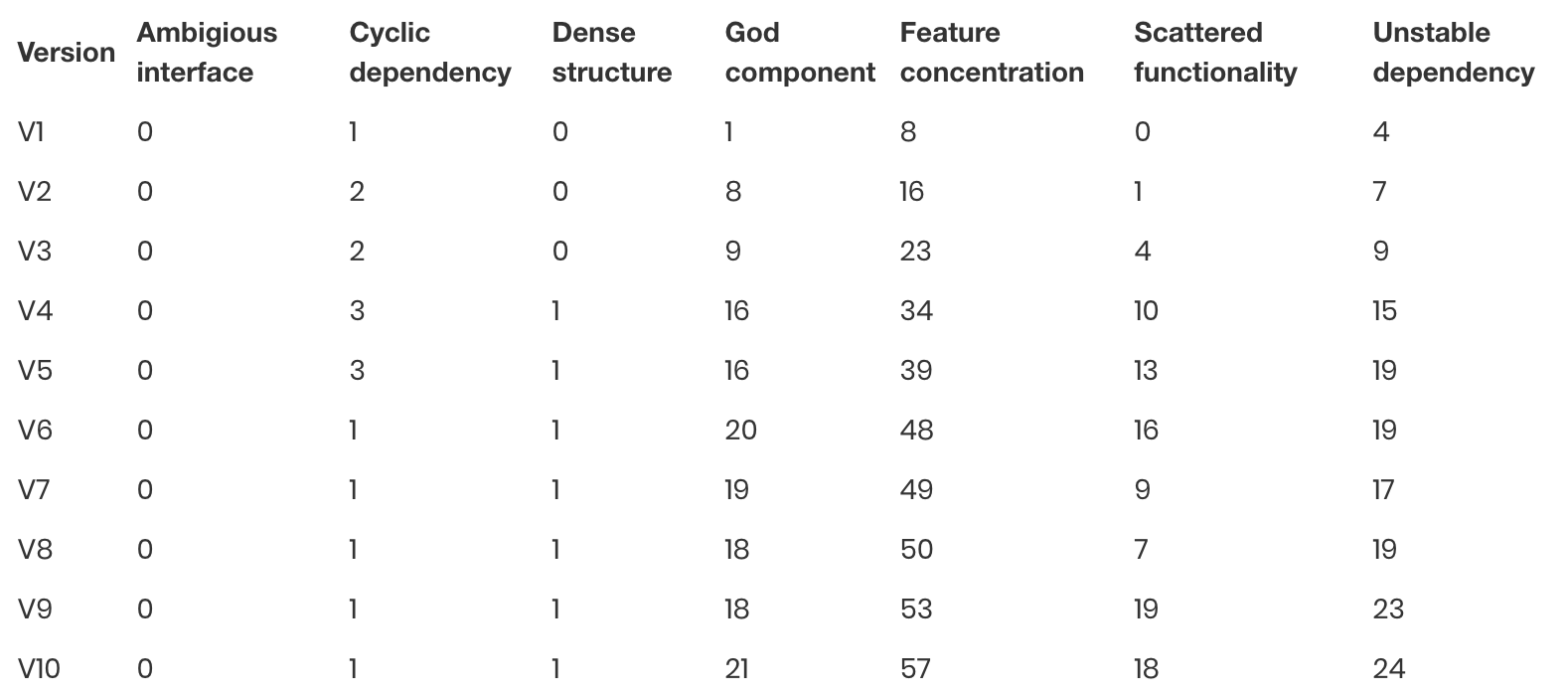Click Feature concentration value 34 in V4
1568x698 pixels.
coord(915,311)
